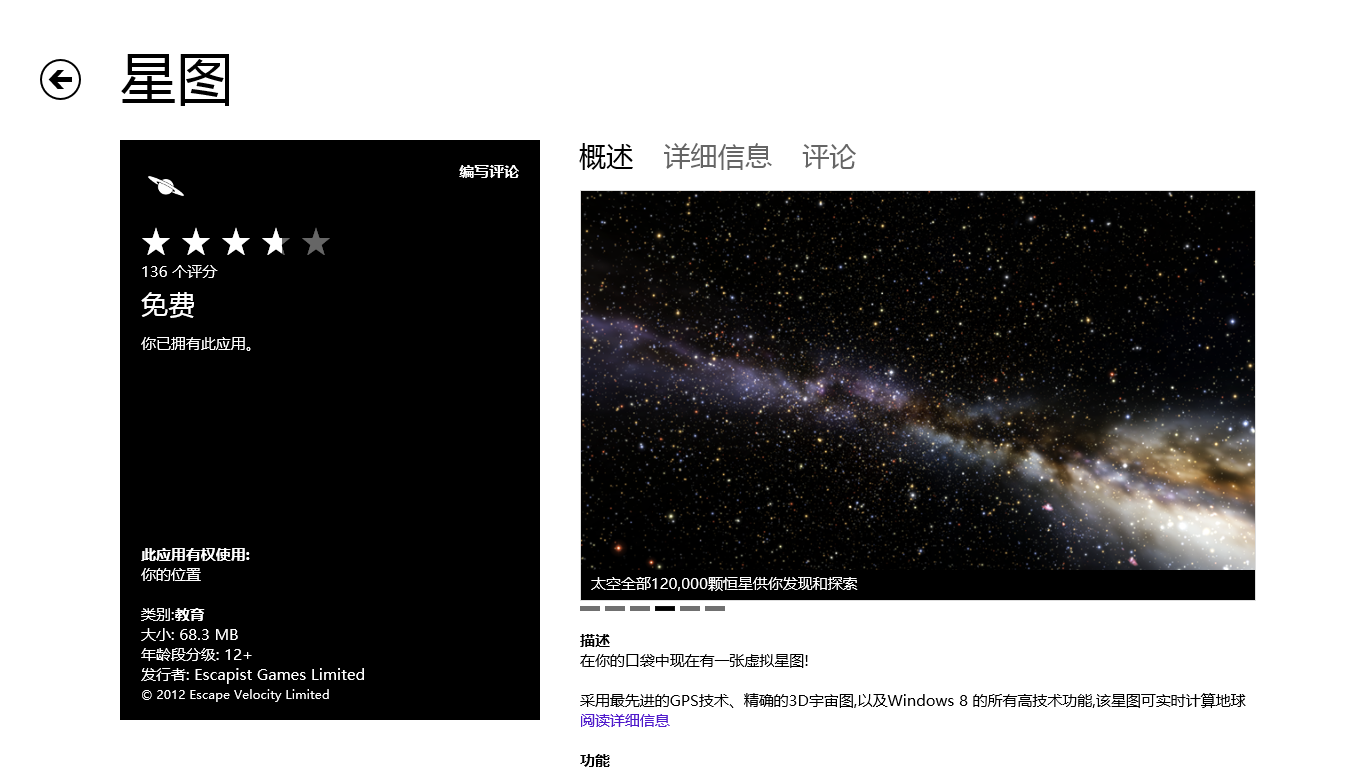Image resolution: width=1366 pixels, height=768 pixels.
Task: Select the first screenshot page indicator
Action: [590, 608]
